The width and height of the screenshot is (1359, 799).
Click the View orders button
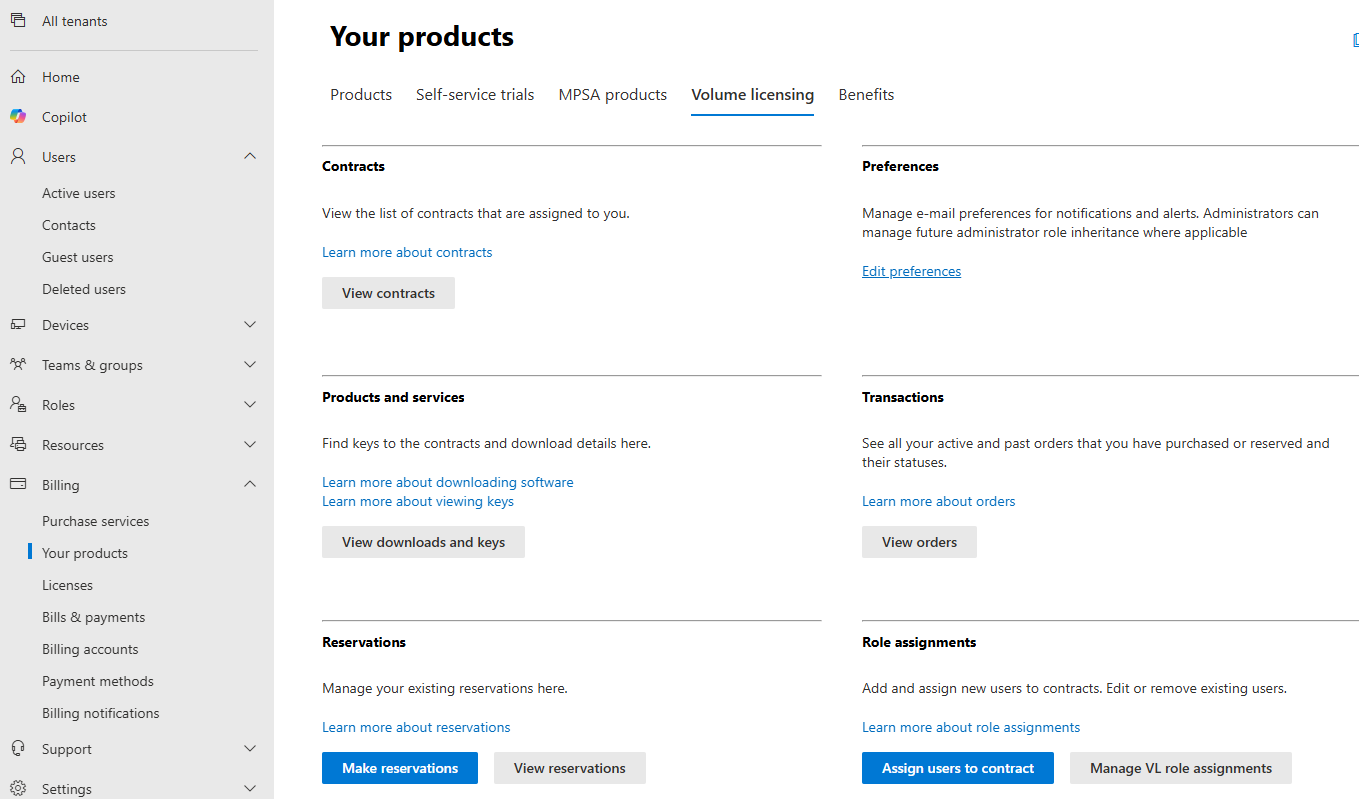[919, 542]
